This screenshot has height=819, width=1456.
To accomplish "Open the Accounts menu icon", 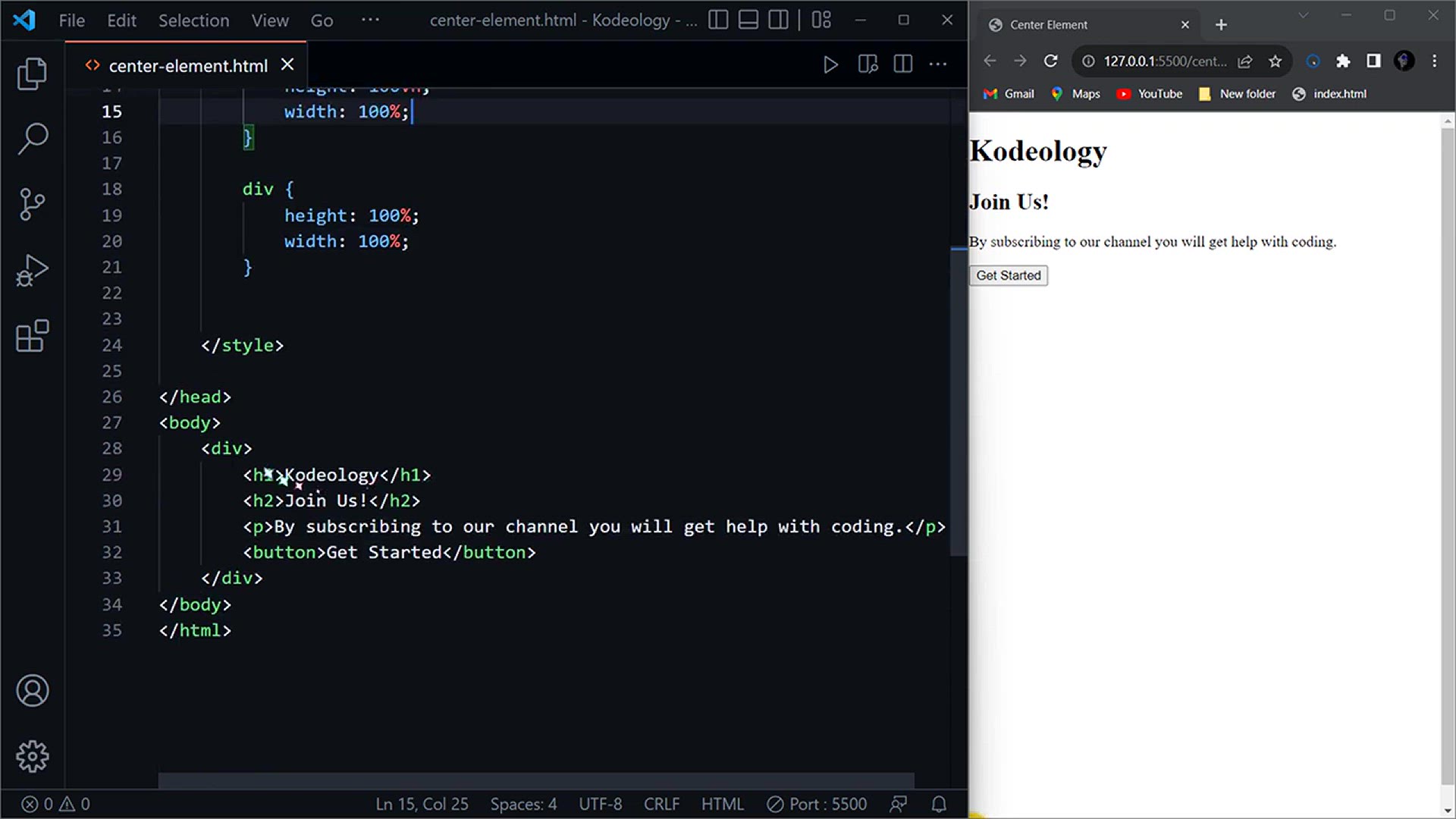I will pos(32,691).
